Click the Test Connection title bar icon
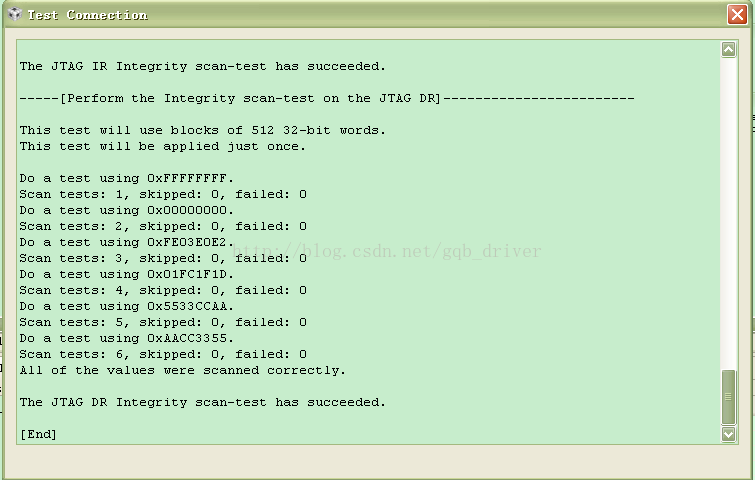The width and height of the screenshot is (755, 480). pyautogui.click(x=15, y=14)
